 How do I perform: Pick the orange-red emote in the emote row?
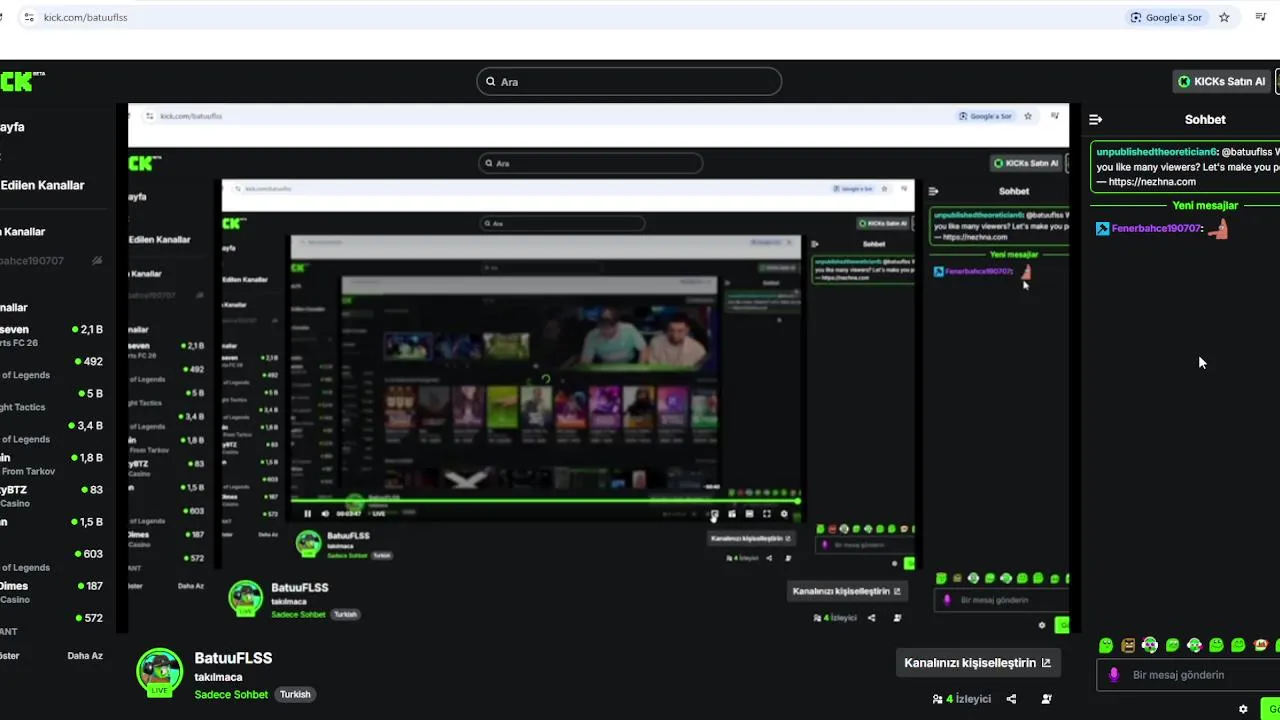pyautogui.click(x=1260, y=646)
